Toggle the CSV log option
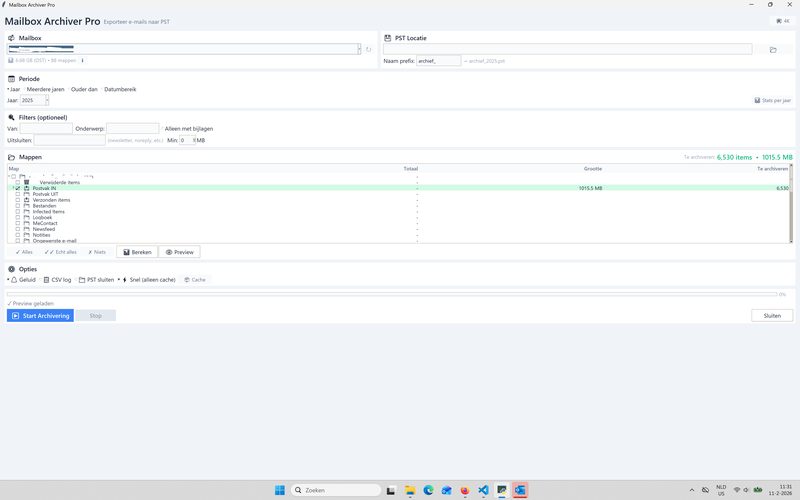 click(x=57, y=280)
